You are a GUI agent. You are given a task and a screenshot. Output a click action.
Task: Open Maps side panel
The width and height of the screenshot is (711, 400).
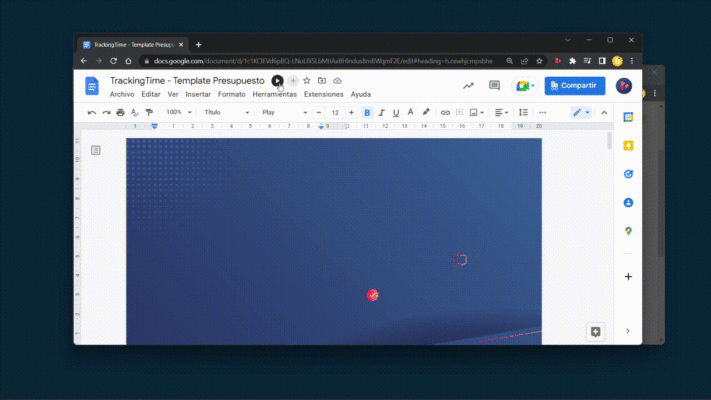coord(628,231)
